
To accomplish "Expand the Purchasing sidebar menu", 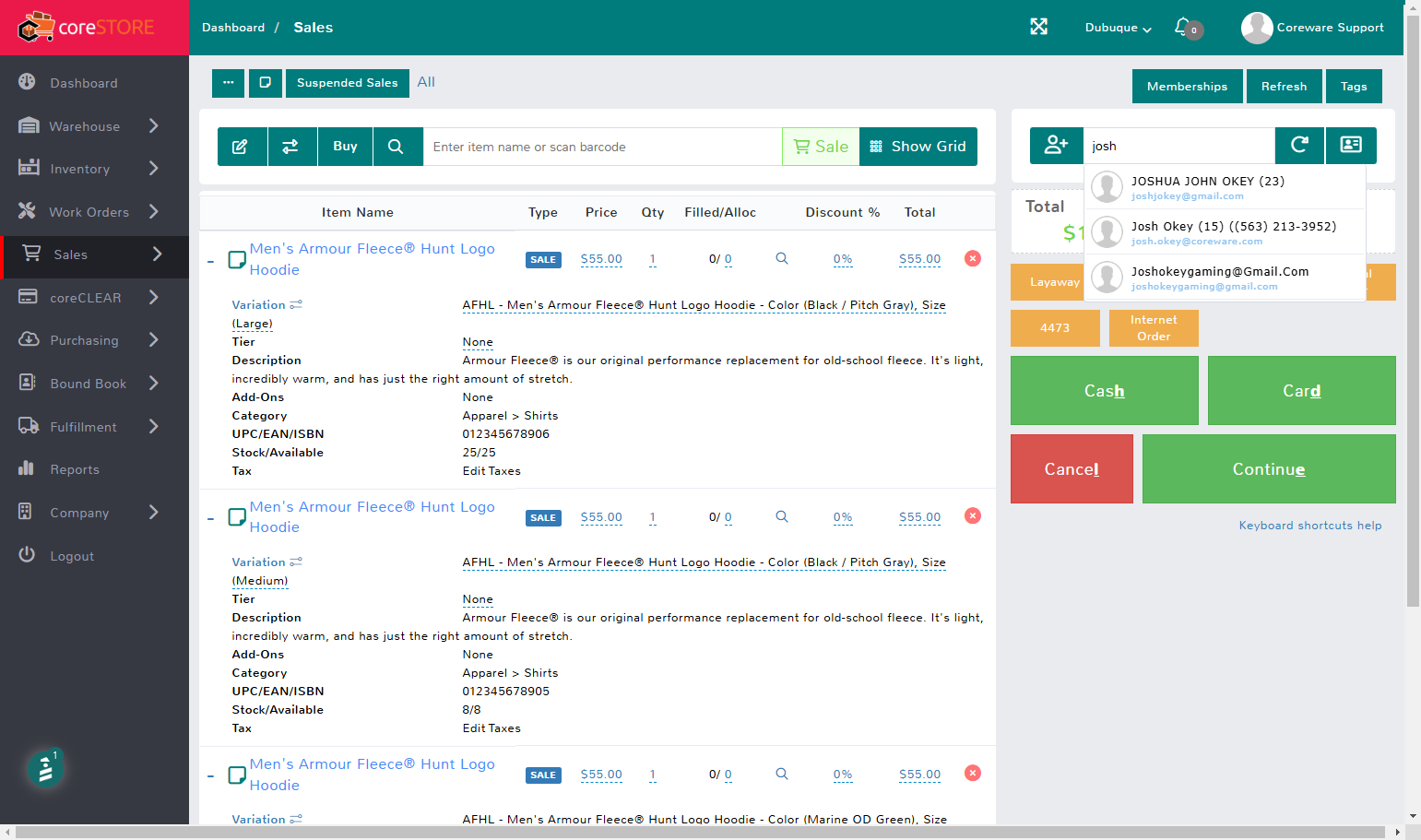I will (94, 340).
